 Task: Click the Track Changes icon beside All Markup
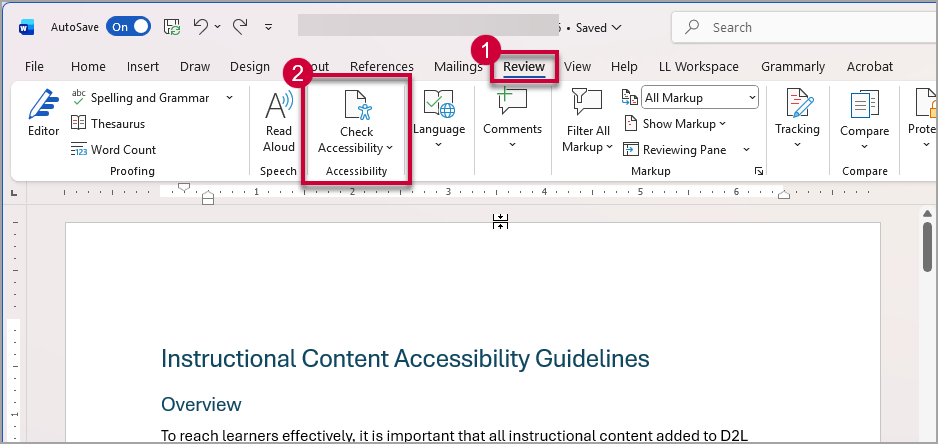pos(630,98)
